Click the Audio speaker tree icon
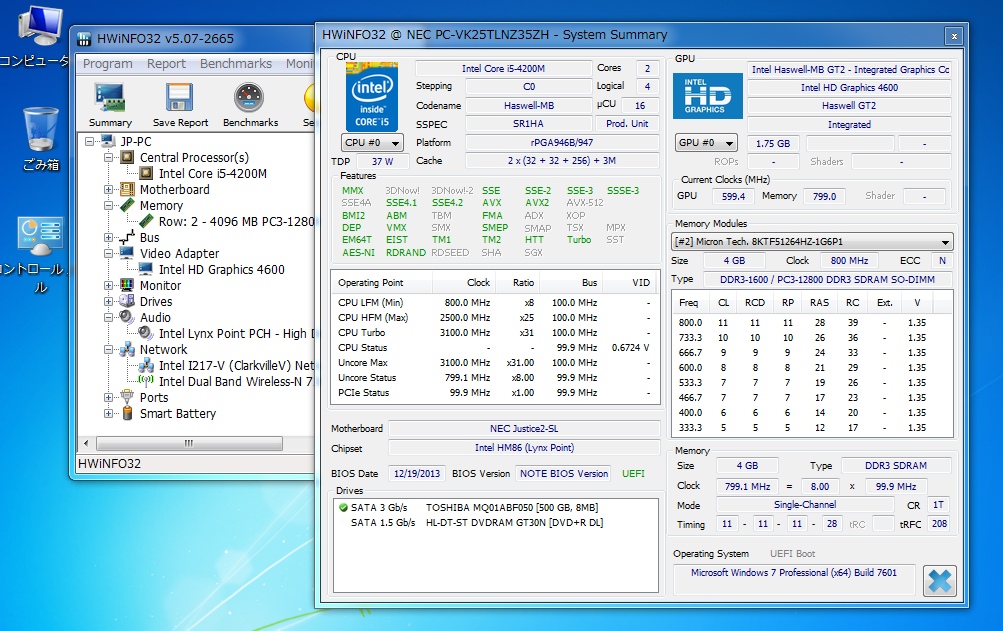This screenshot has width=1003, height=631. (127, 317)
